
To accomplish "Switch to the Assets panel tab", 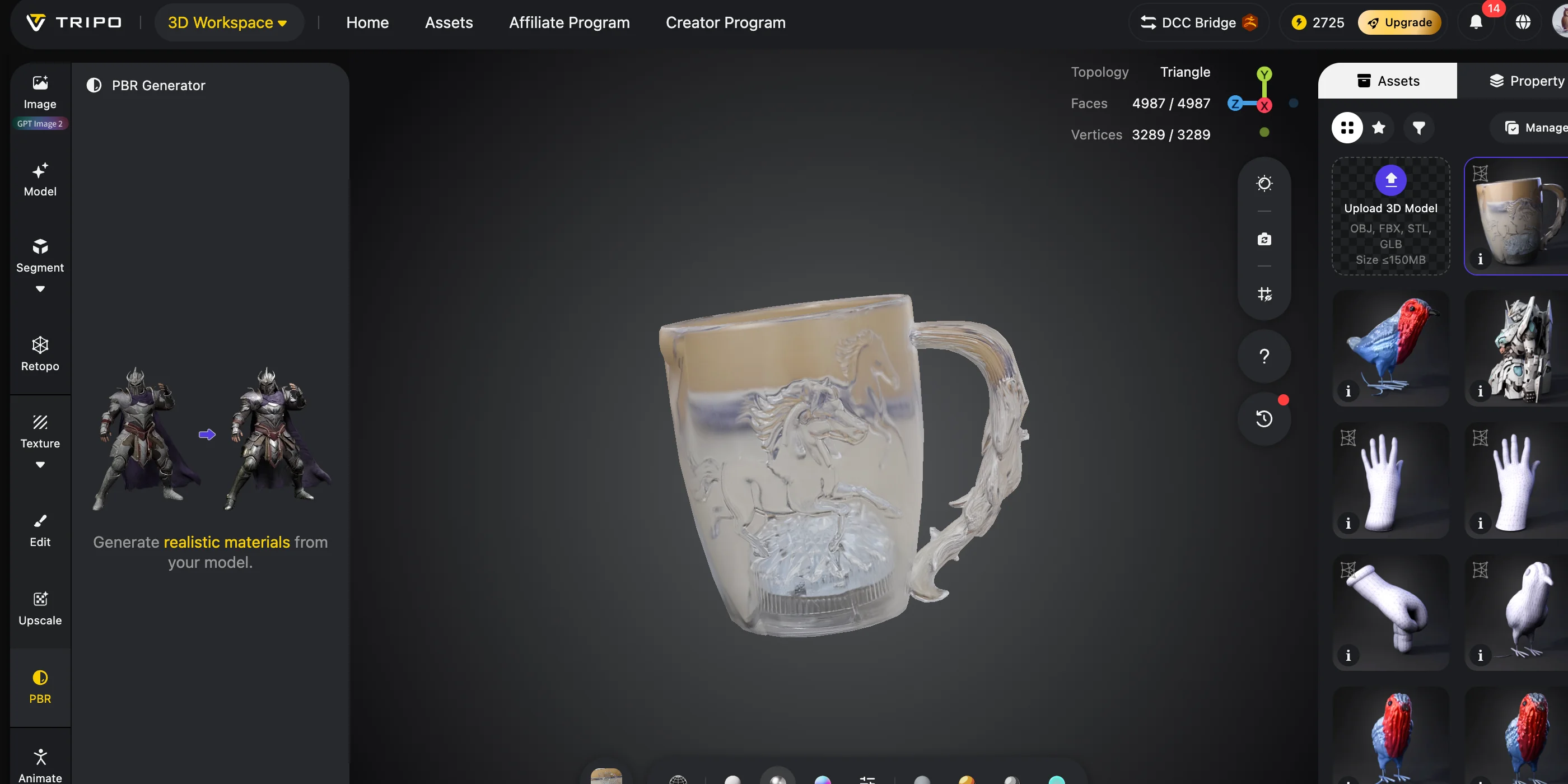I will (1387, 80).
